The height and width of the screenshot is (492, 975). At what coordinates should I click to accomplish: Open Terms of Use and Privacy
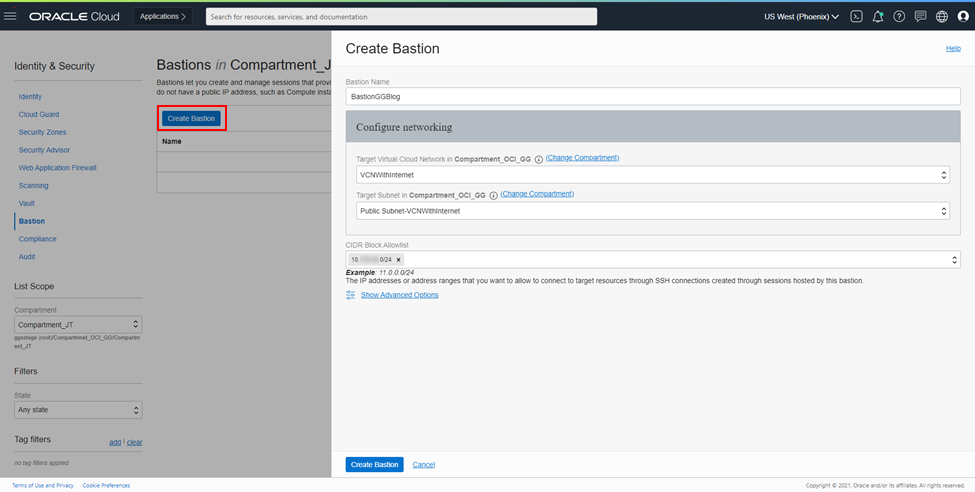43,485
